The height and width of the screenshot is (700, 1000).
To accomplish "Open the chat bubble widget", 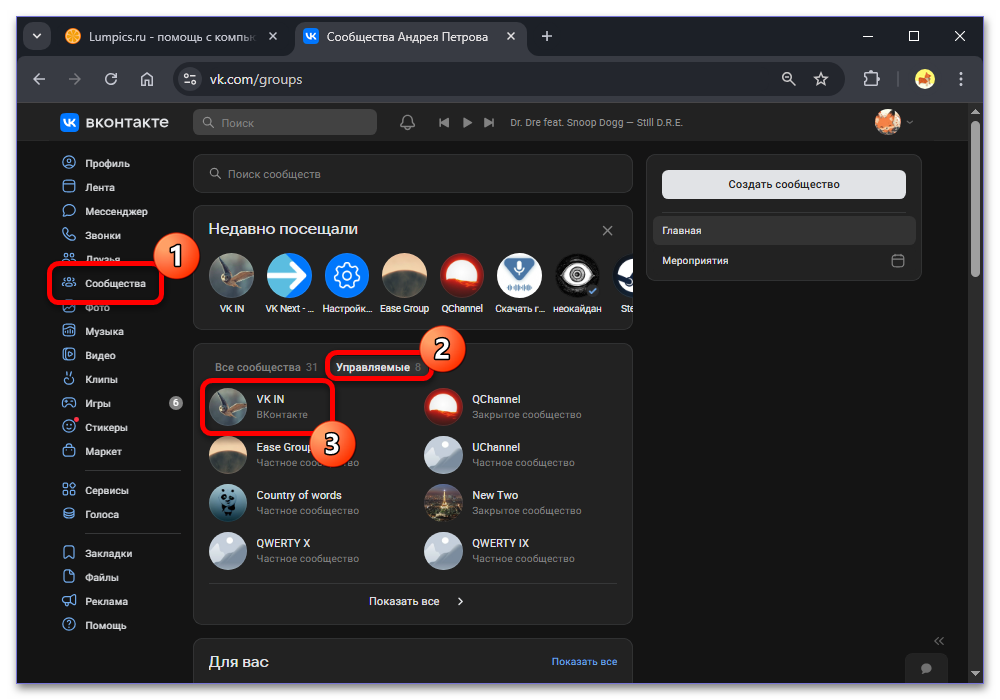I will click(x=926, y=668).
